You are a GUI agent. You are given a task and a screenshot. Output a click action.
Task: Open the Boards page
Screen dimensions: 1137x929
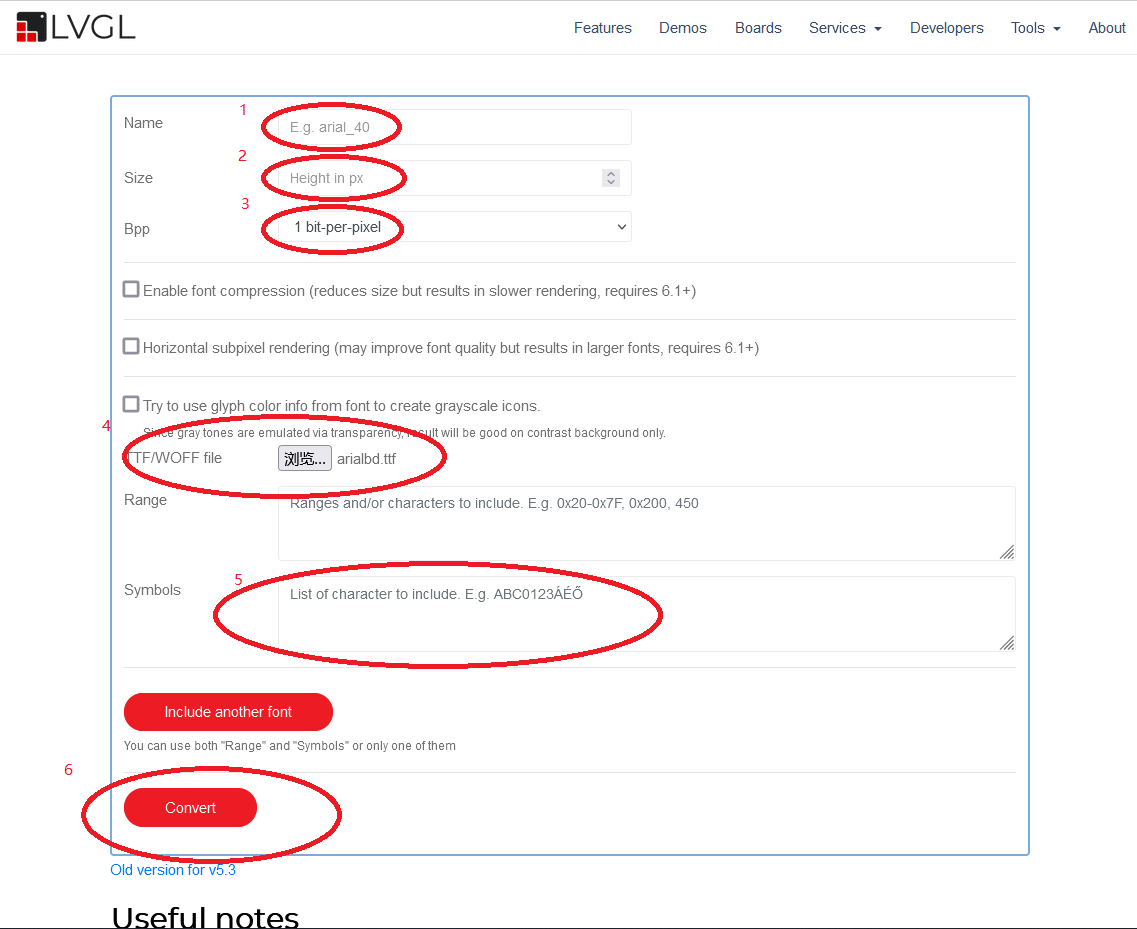(758, 28)
